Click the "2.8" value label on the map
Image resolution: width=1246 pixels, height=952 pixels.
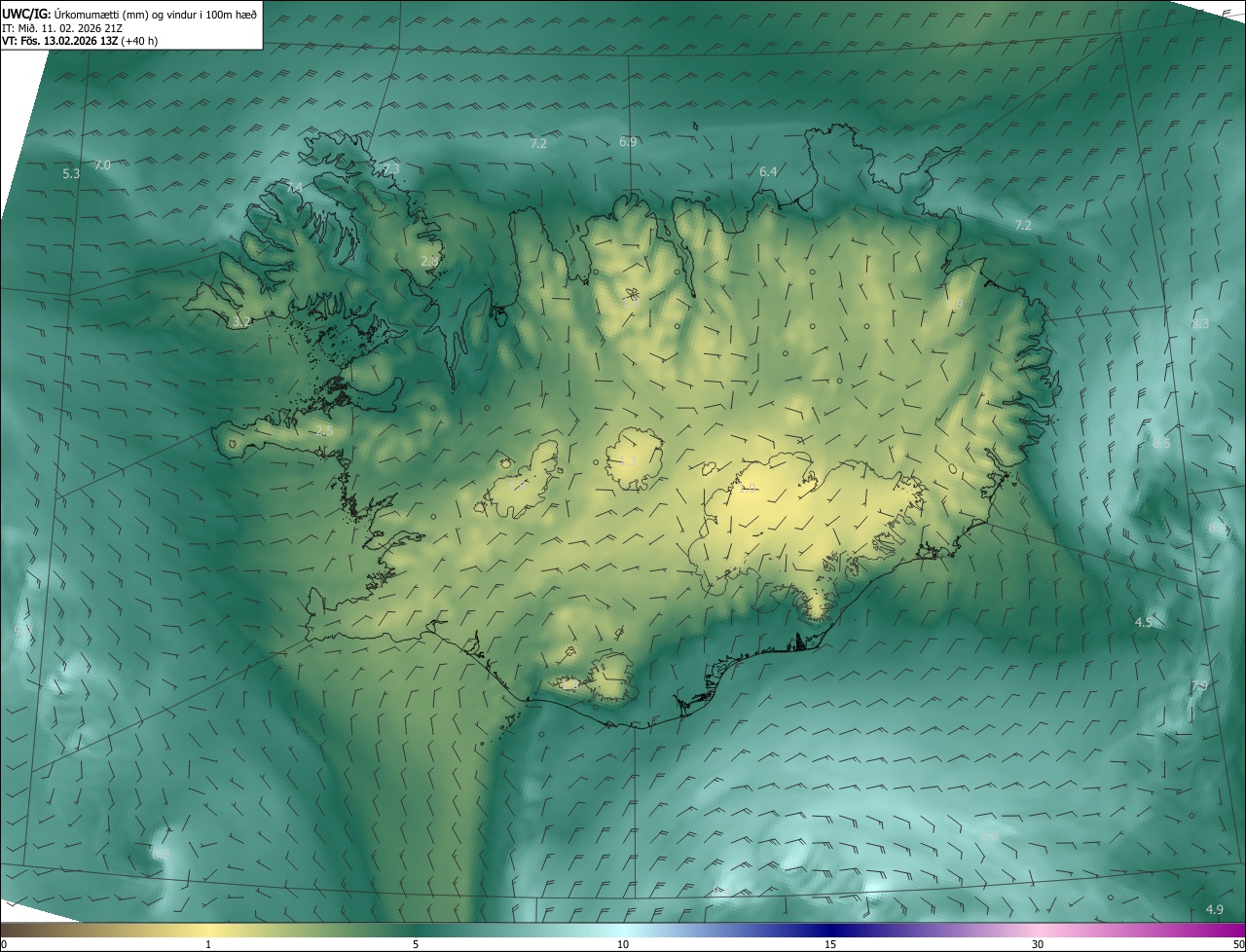click(429, 261)
